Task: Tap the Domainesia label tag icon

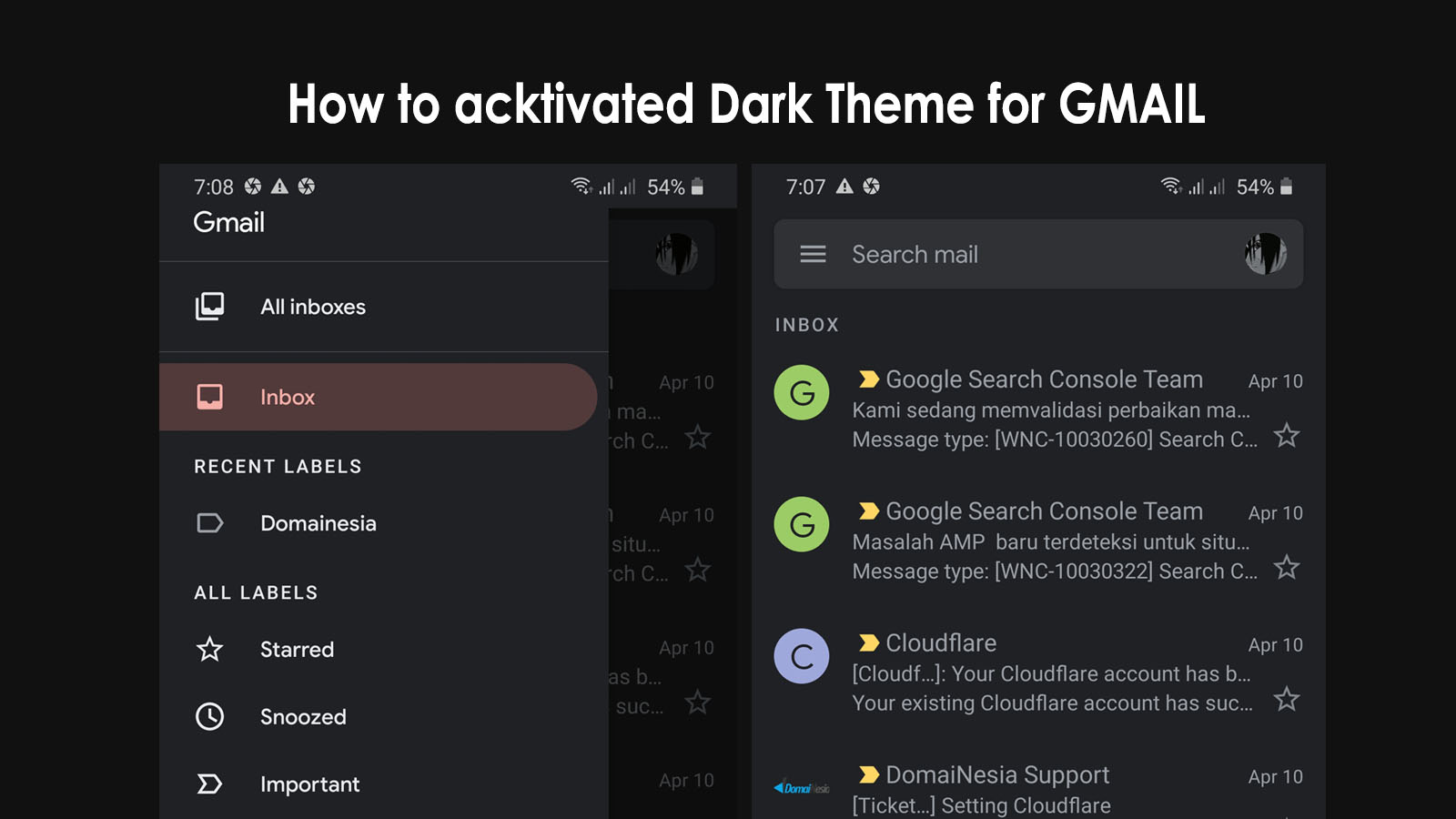Action: point(209,523)
